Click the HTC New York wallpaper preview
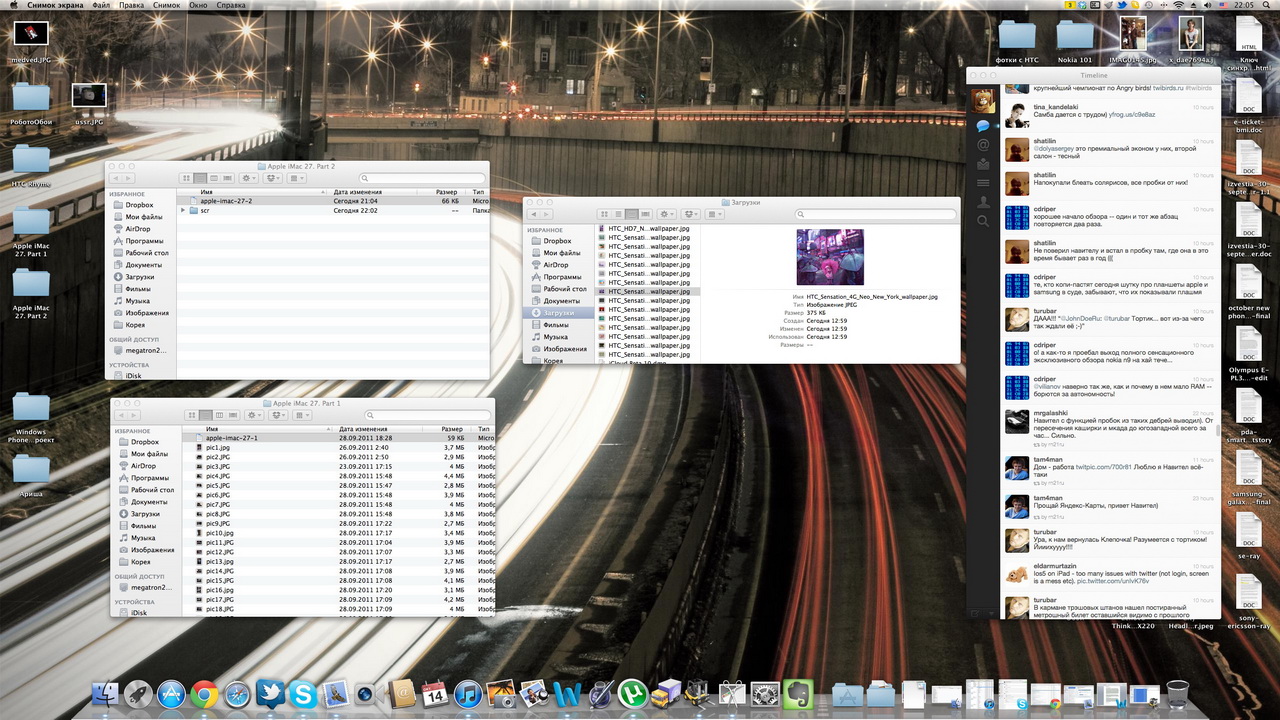This screenshot has height=720, width=1280. point(830,257)
